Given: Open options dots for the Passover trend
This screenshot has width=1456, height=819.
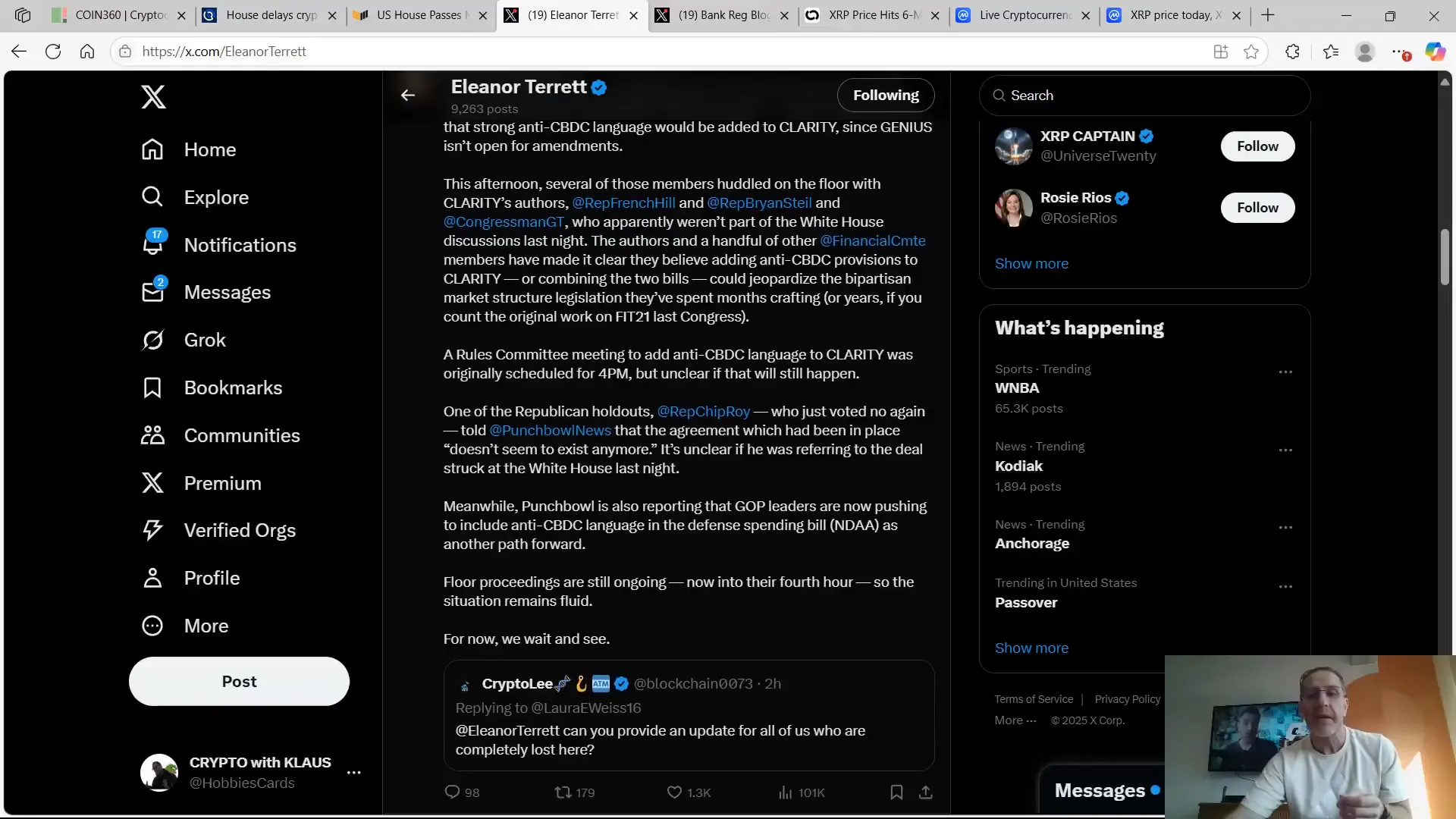Looking at the screenshot, I should 1285,586.
